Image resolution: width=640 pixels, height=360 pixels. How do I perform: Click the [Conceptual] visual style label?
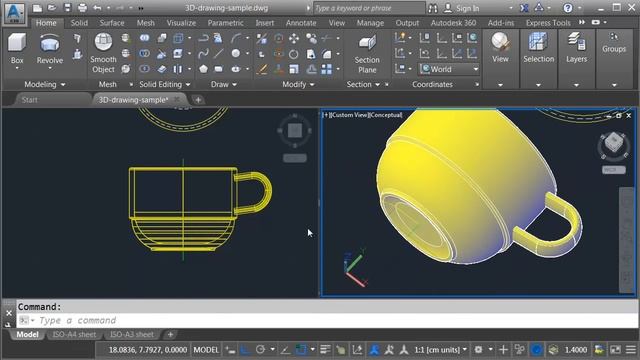[385, 115]
